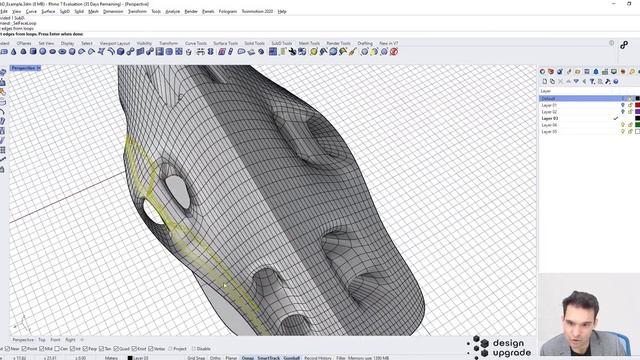Click the wrench tool icon in toolbar
This screenshot has height=360, width=640.
(x=292, y=52)
